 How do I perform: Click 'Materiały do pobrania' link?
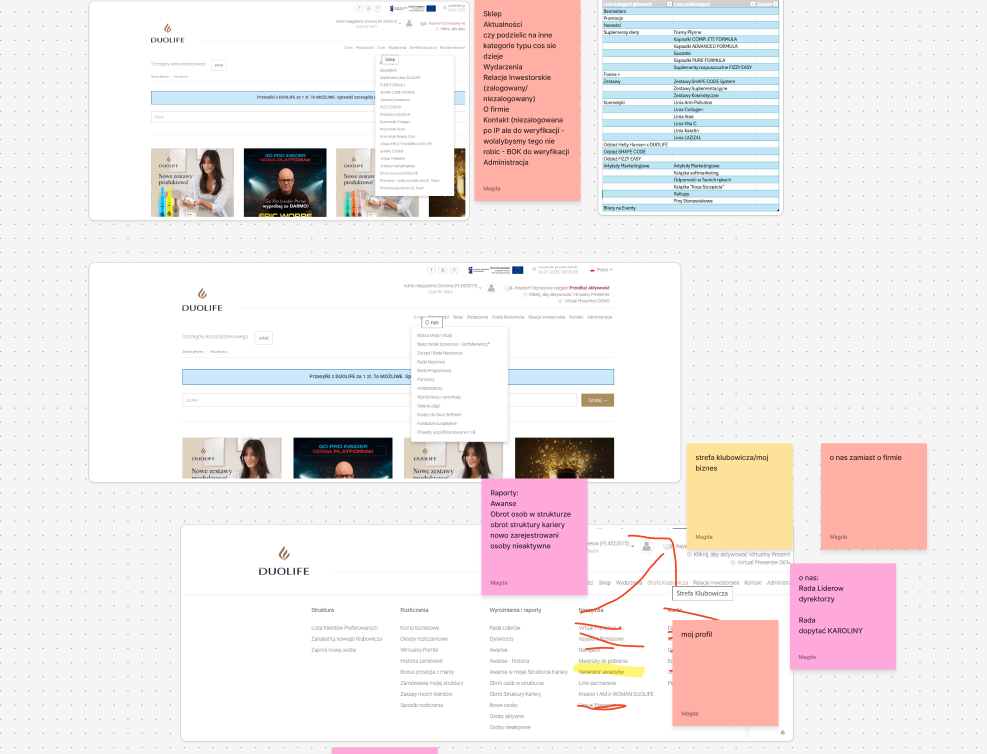point(603,661)
